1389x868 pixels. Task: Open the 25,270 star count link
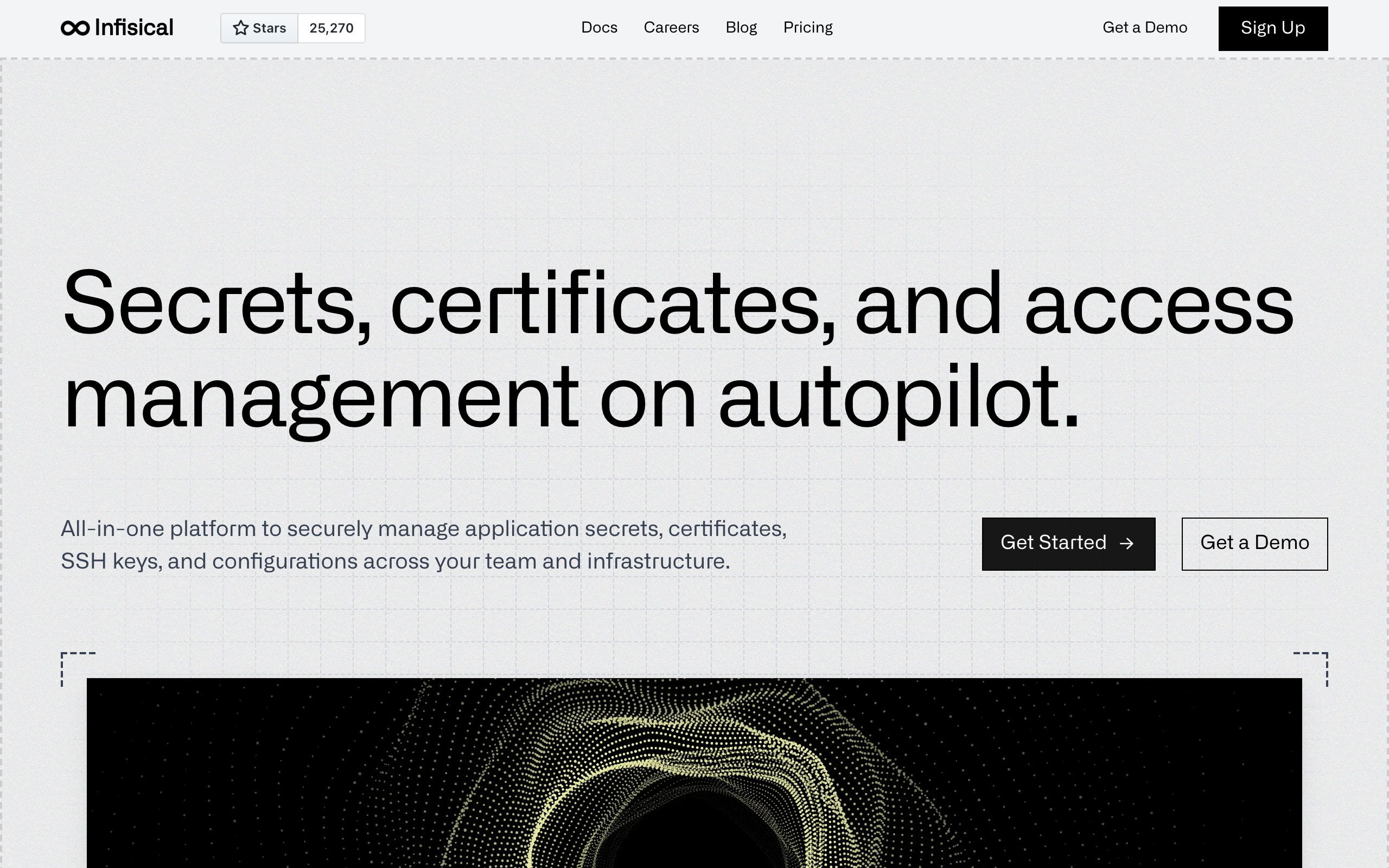pos(331,28)
